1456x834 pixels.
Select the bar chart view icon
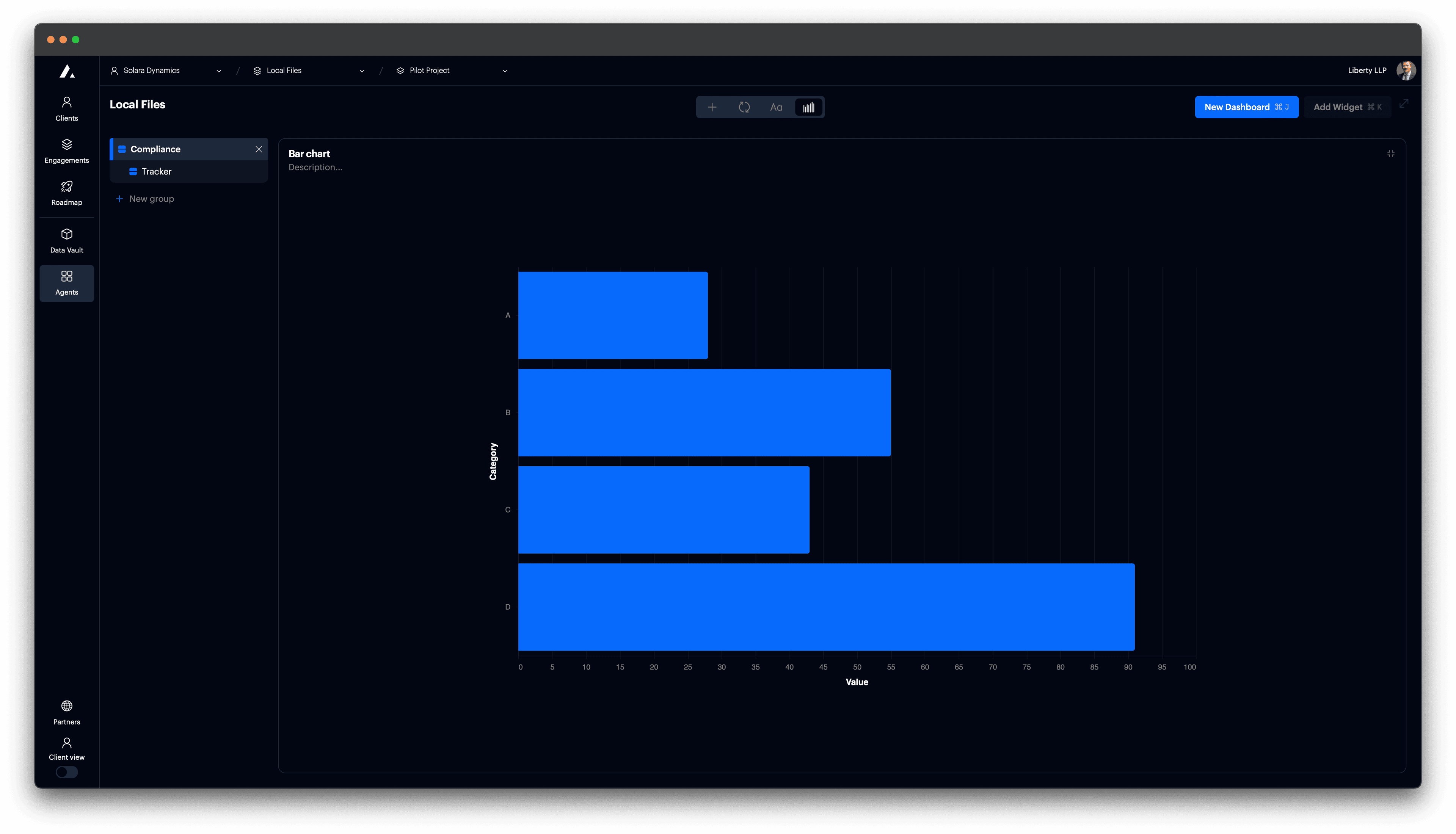click(x=808, y=107)
